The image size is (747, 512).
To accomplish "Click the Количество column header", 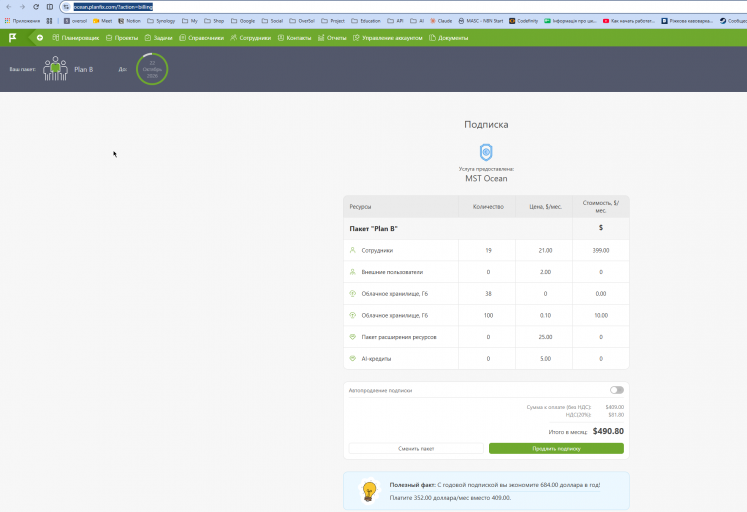I will 488,207.
